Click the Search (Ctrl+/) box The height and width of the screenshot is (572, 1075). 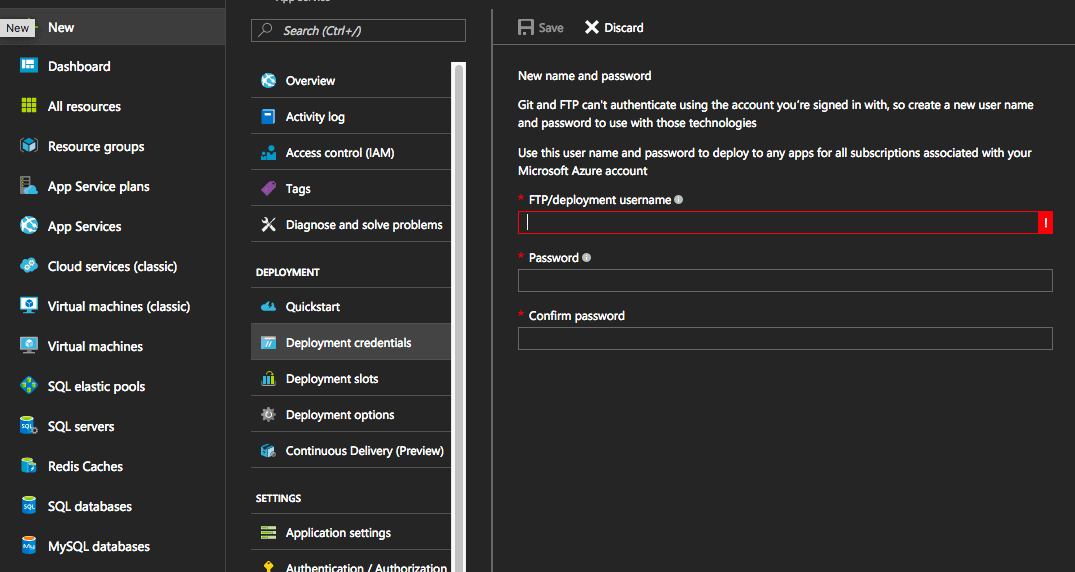[x=358, y=30]
